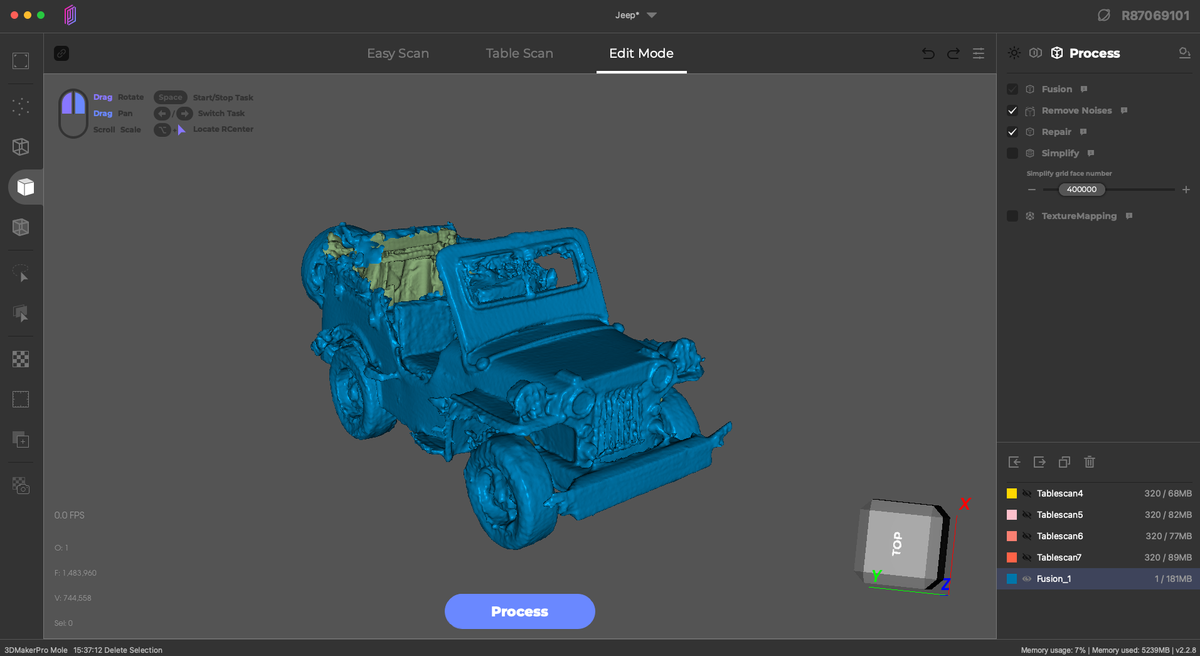Enable the Simplify processing step
Viewport: 1200px width, 656px height.
pyautogui.click(x=1012, y=152)
